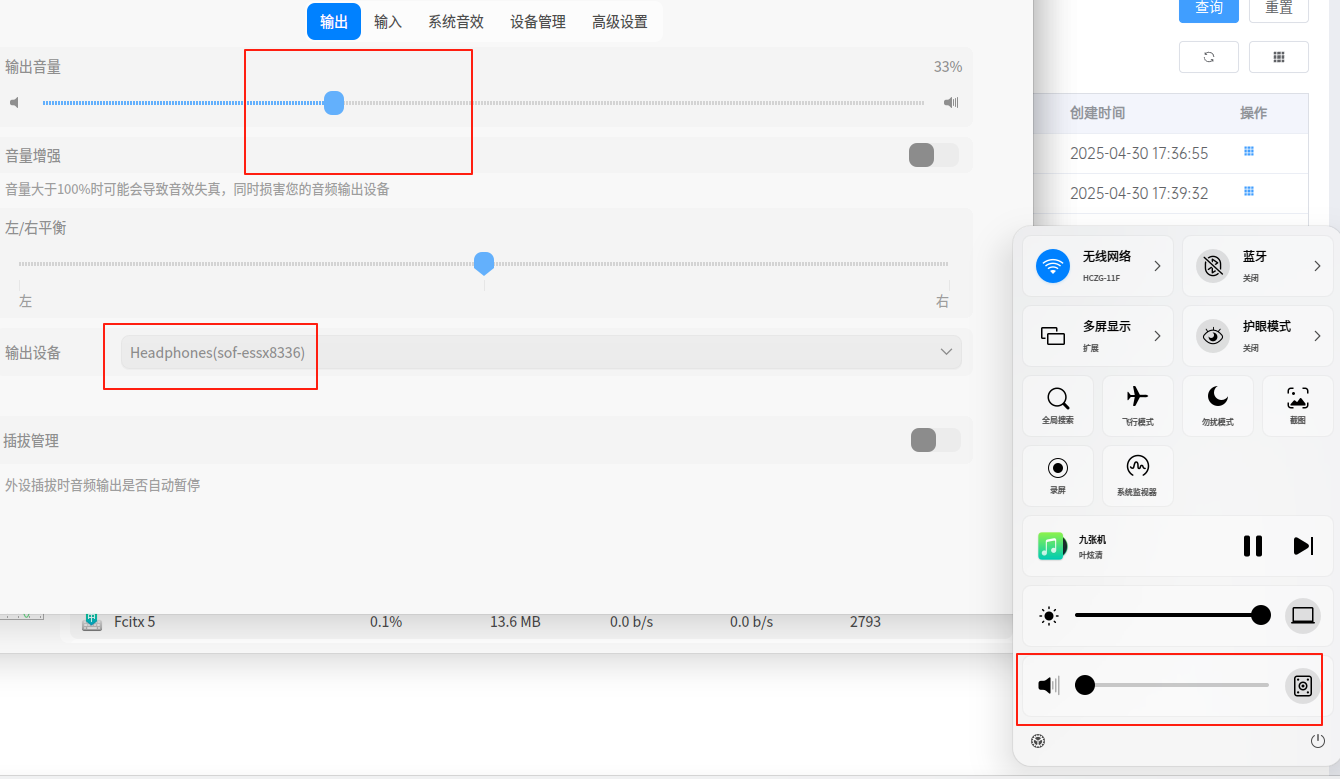This screenshot has height=779, width=1340.
Task: Switch to the 输入 tab
Action: [388, 22]
